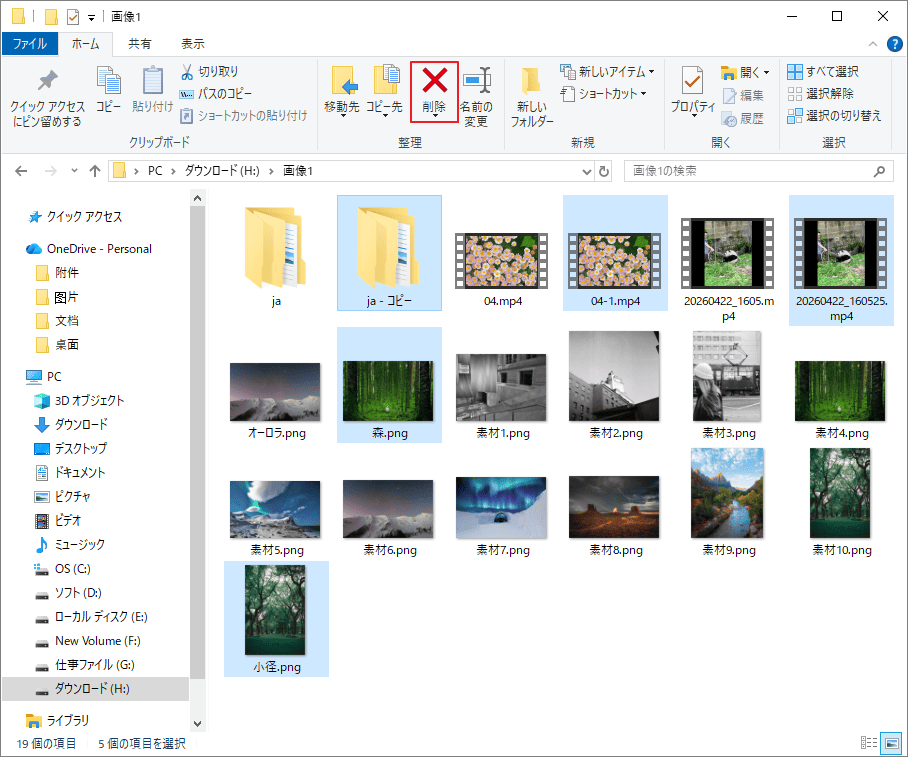Go up one folder level arrow
Screen dimensions: 908x757
[x=95, y=171]
